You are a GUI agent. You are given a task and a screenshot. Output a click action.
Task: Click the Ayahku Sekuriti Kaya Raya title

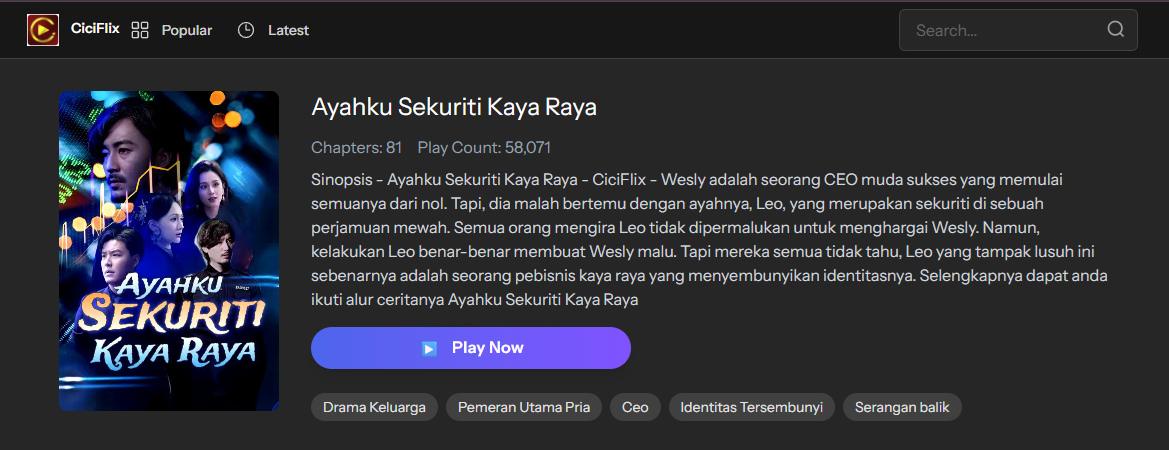click(x=454, y=107)
